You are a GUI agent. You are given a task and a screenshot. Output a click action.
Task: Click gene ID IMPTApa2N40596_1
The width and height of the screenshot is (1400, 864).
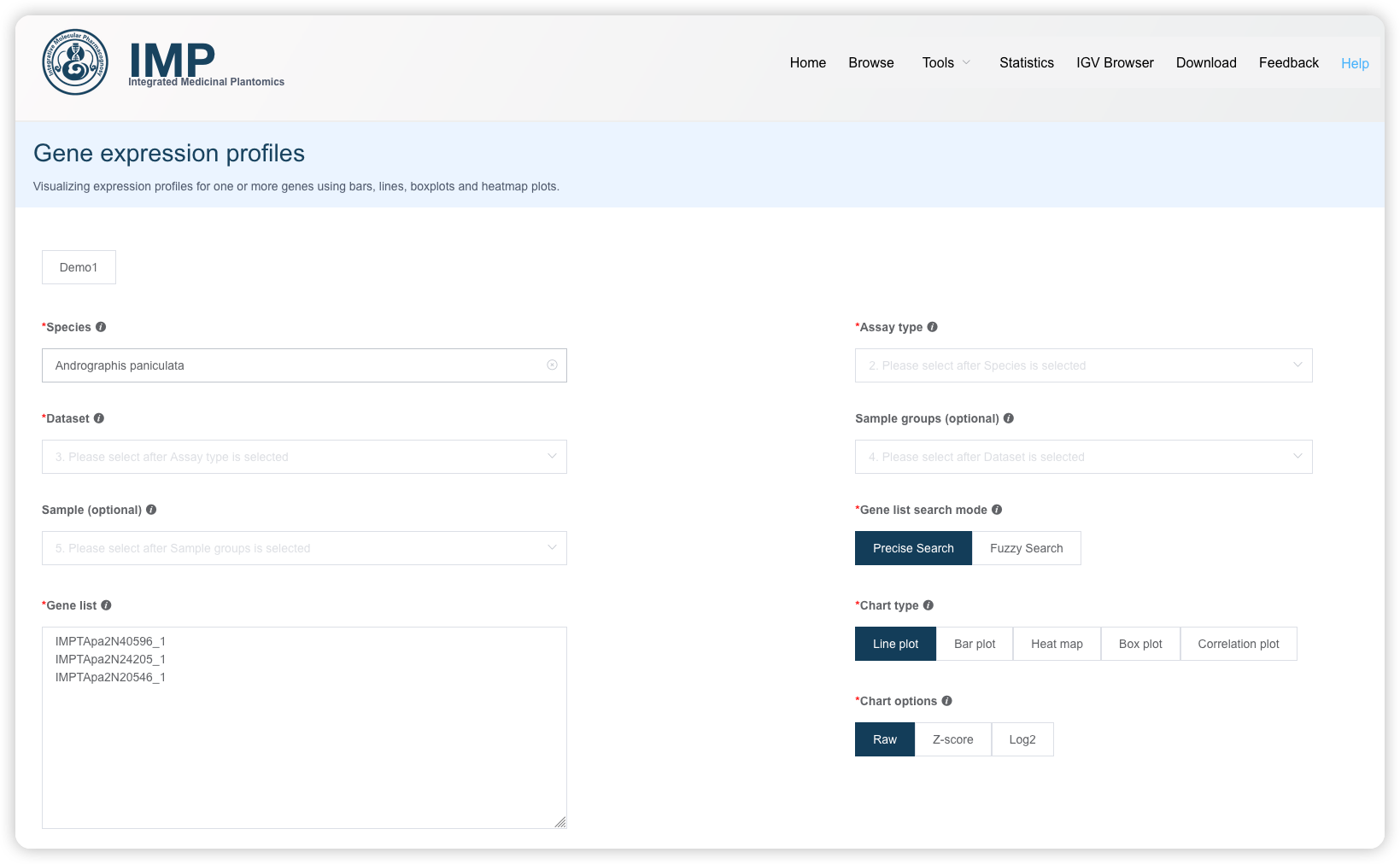tap(110, 641)
